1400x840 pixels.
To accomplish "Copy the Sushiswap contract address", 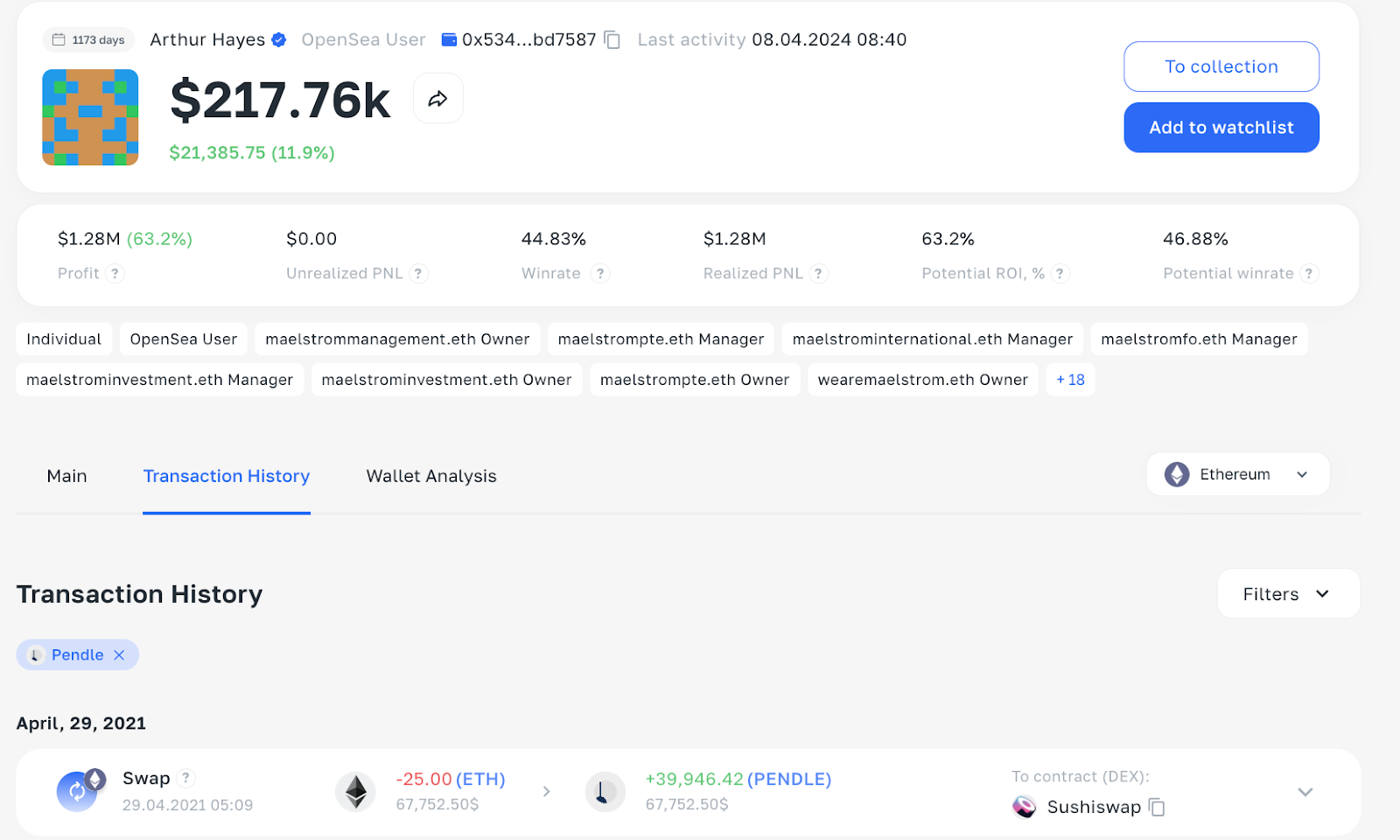I will coord(1157,807).
